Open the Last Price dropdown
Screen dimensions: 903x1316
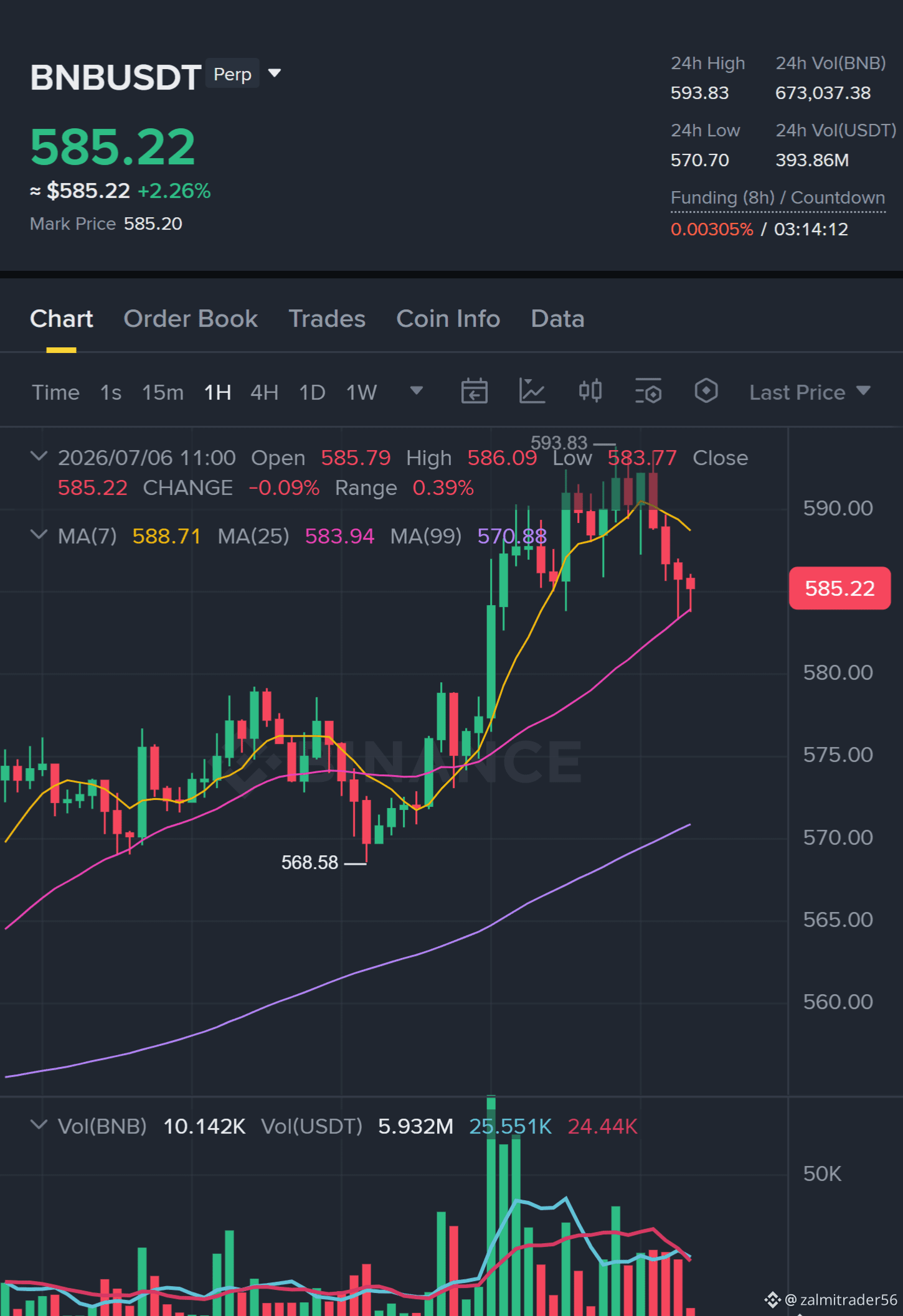pos(810,392)
